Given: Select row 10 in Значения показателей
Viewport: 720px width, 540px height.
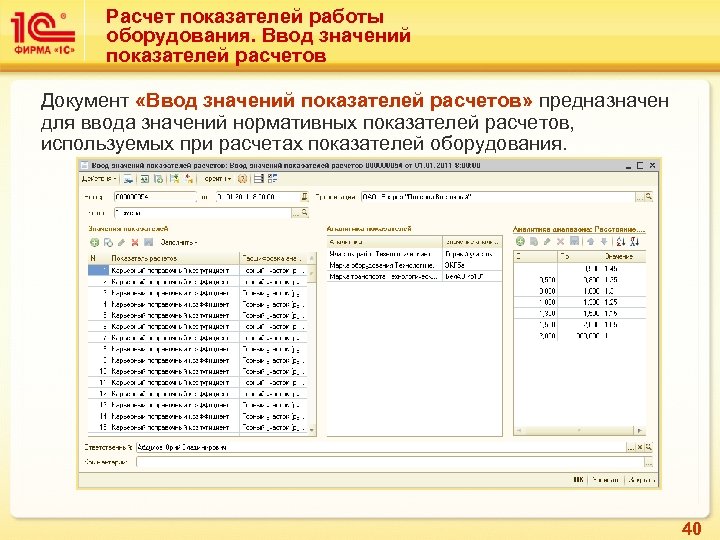Looking at the screenshot, I should (197, 371).
